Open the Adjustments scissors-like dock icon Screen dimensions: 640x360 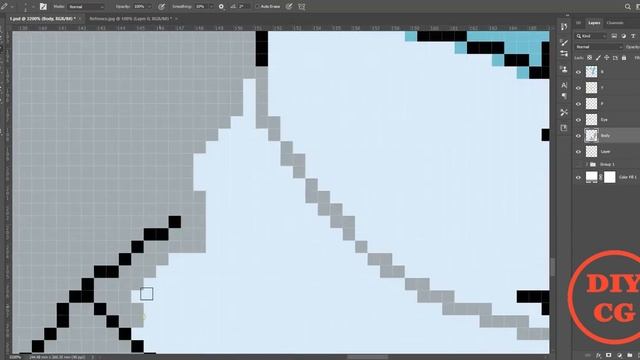click(x=564, y=112)
